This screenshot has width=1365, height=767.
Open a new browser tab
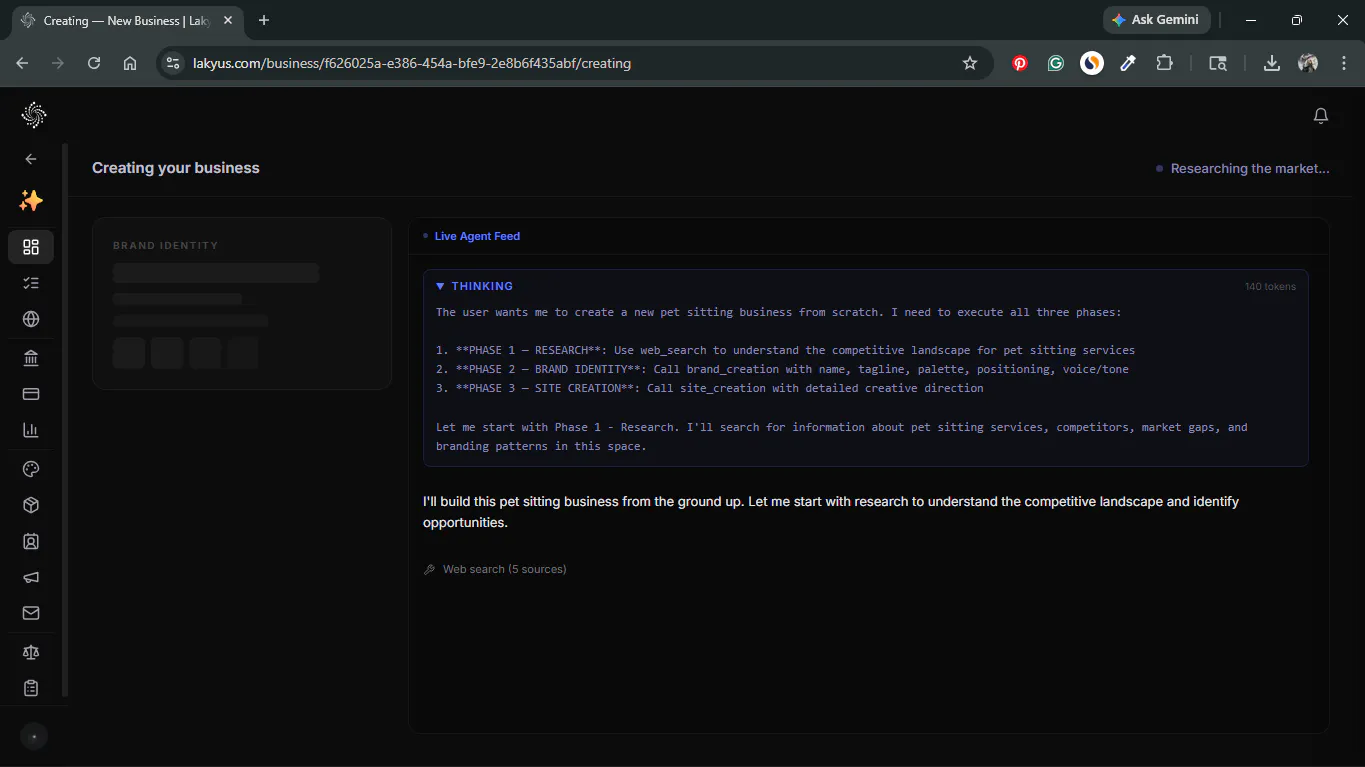coord(264,20)
